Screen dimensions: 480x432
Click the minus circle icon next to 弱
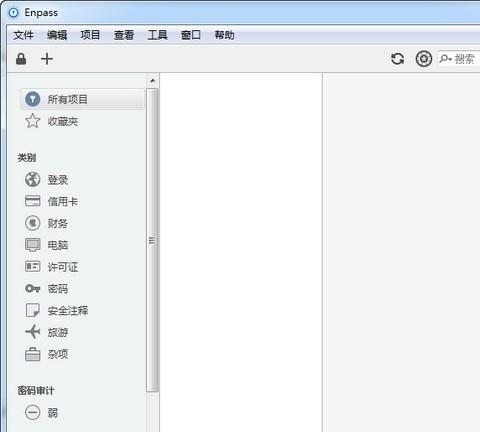[x=33, y=413]
